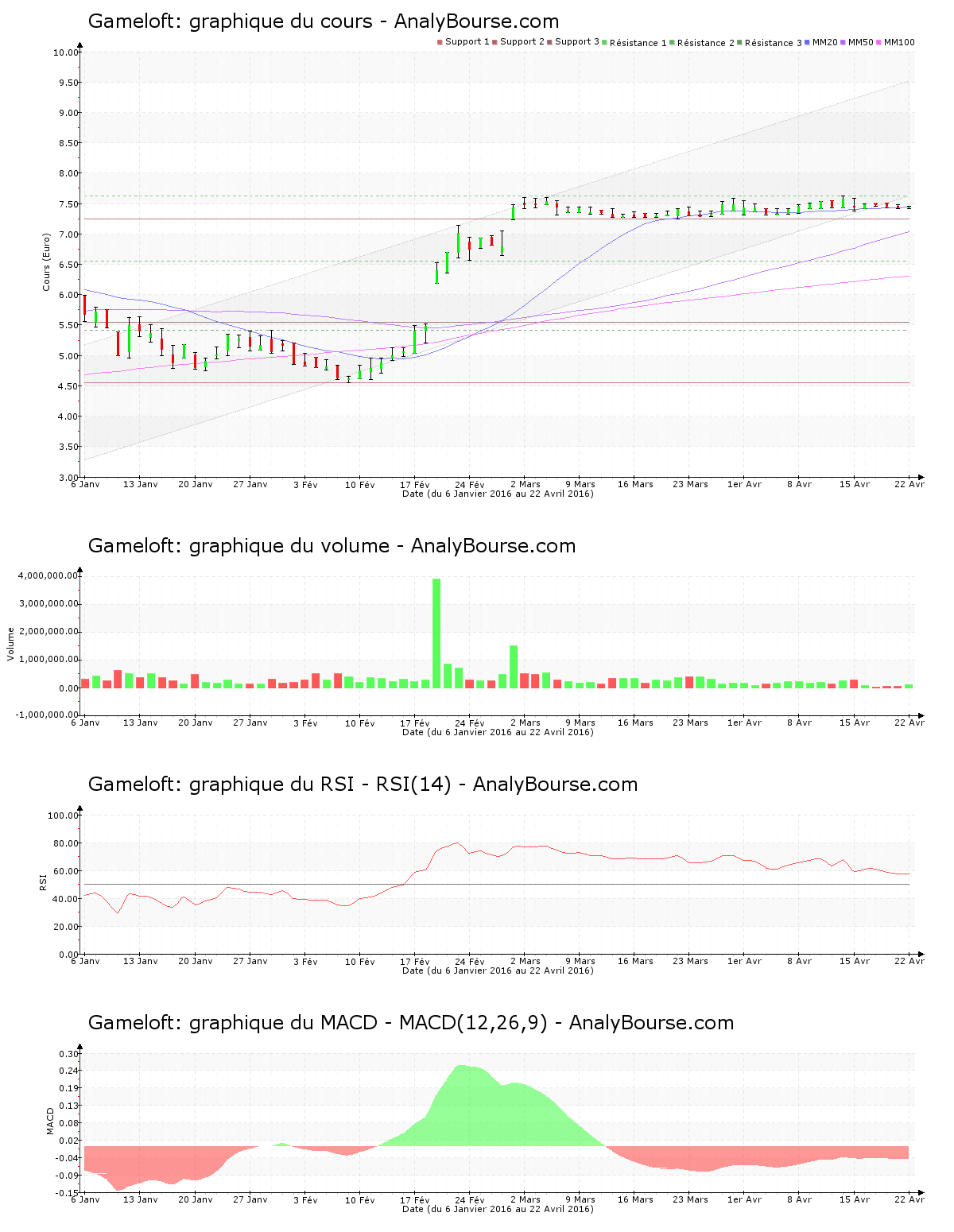Click '27 Janv' under the MACD chart
The width and height of the screenshot is (954, 1232).
(x=250, y=1200)
